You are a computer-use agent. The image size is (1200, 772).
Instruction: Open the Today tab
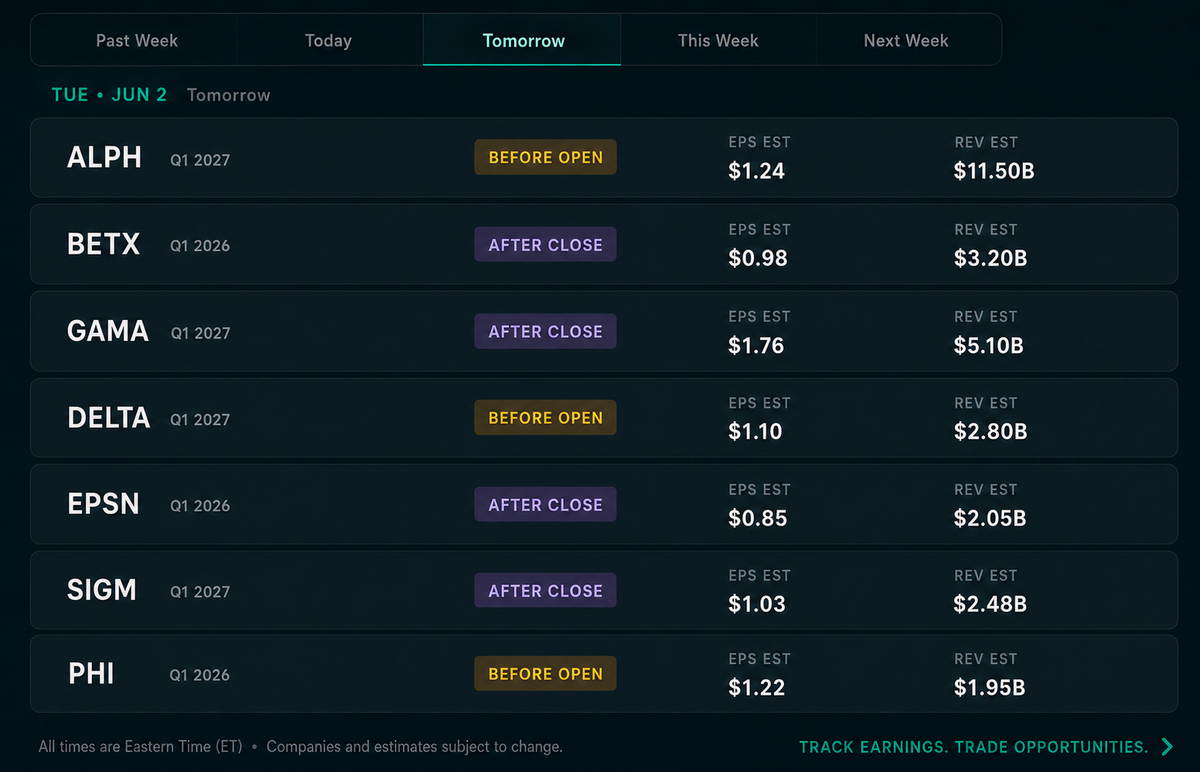[328, 41]
